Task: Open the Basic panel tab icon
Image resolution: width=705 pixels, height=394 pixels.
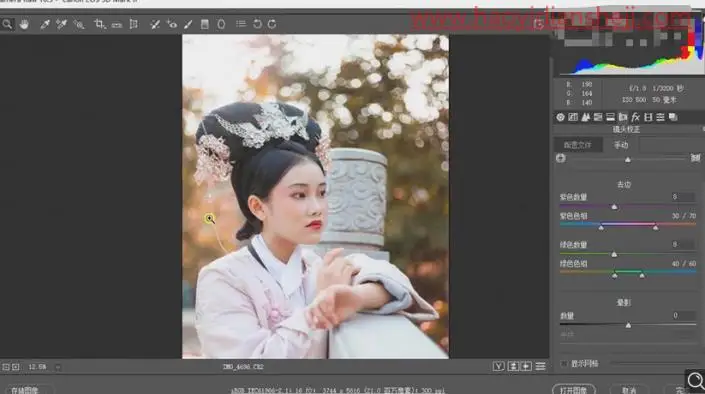Action: (x=560, y=117)
